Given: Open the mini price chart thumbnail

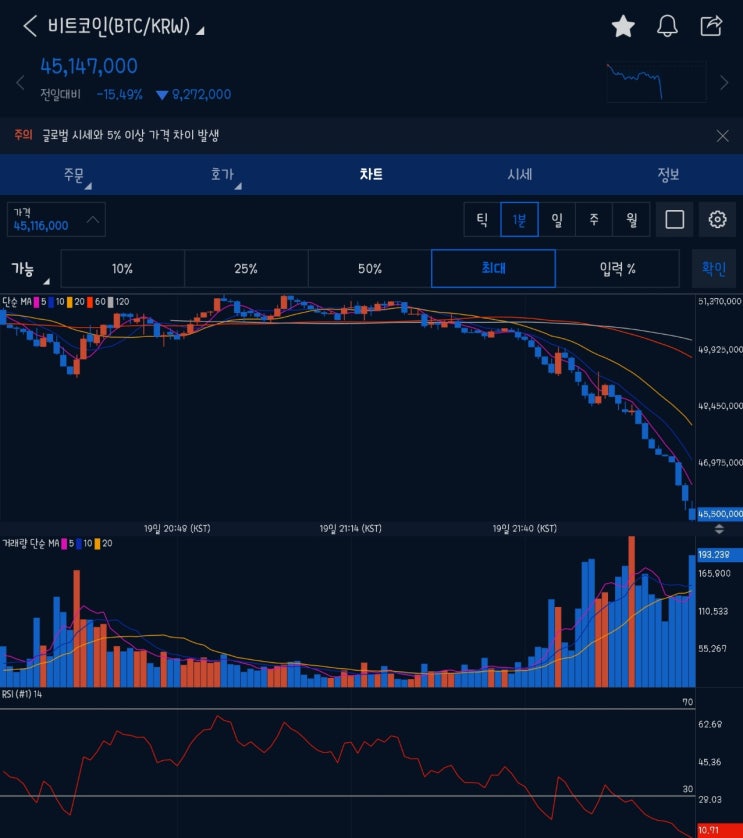Looking at the screenshot, I should (656, 82).
